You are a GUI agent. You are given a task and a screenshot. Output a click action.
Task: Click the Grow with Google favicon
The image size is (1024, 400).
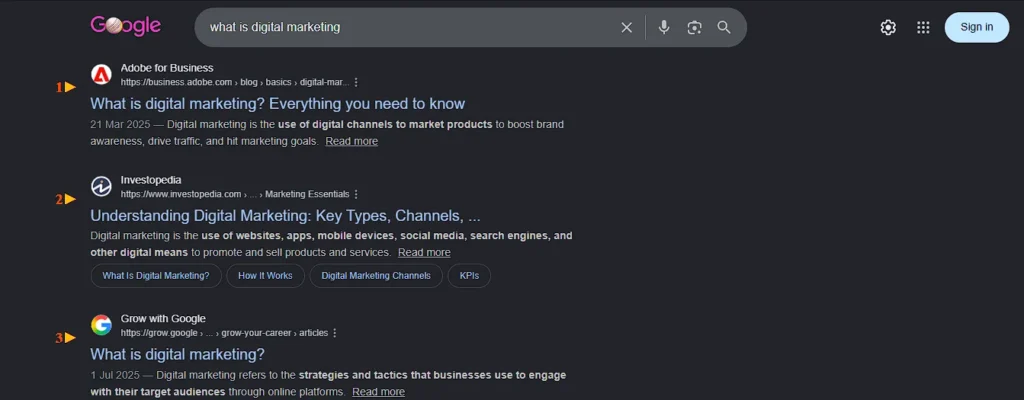(101, 325)
